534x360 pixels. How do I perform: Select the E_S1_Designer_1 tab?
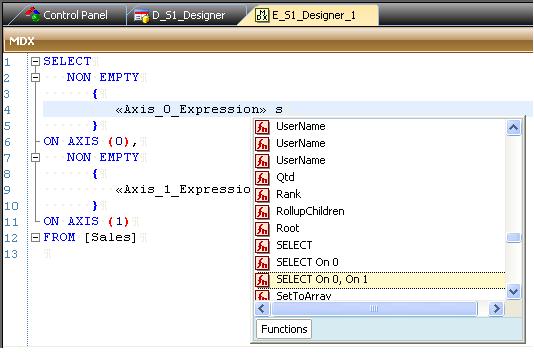[x=308, y=15]
